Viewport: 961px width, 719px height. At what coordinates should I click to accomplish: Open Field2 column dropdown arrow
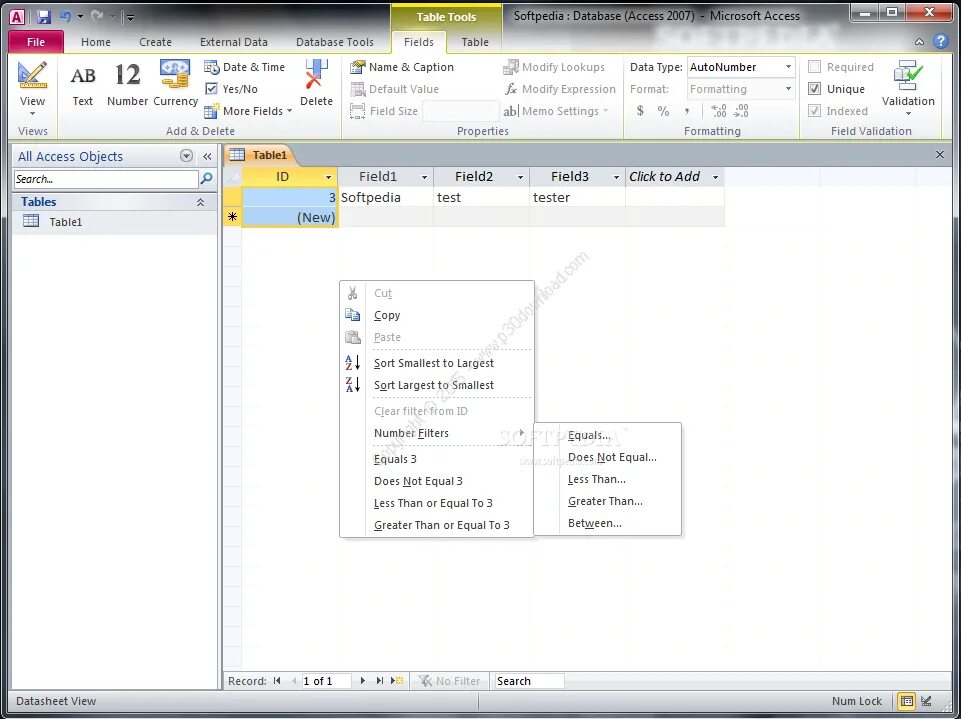(x=520, y=177)
